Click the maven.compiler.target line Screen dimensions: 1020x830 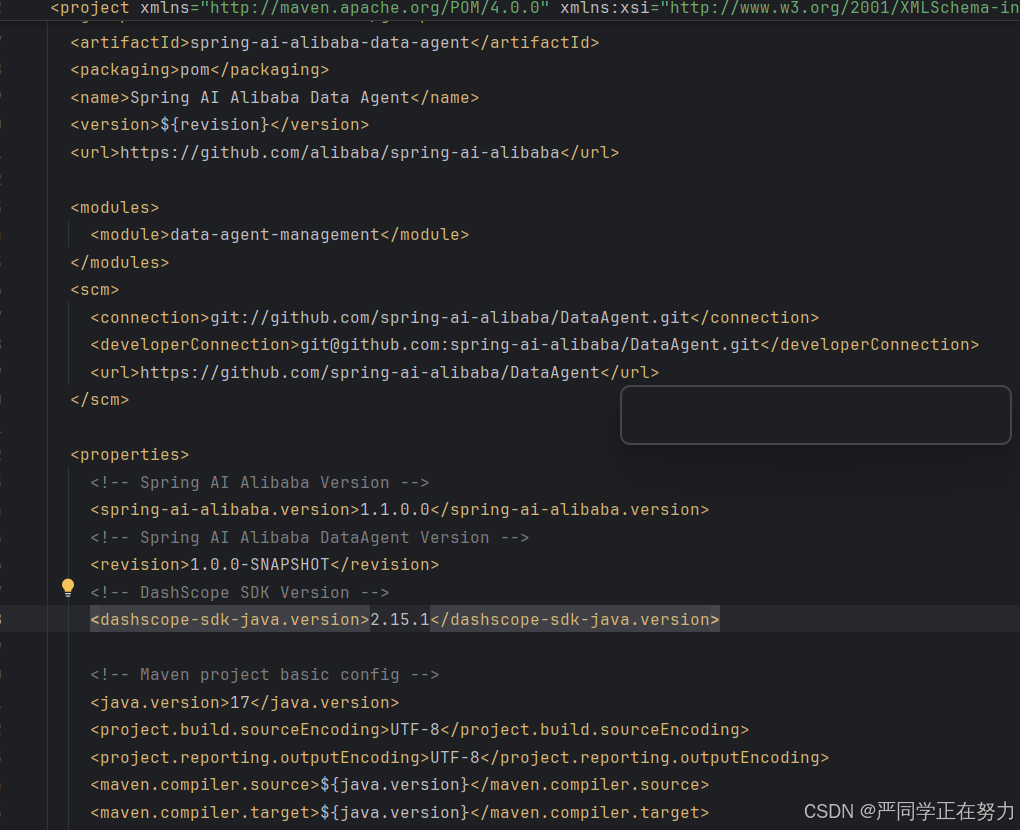click(x=400, y=812)
